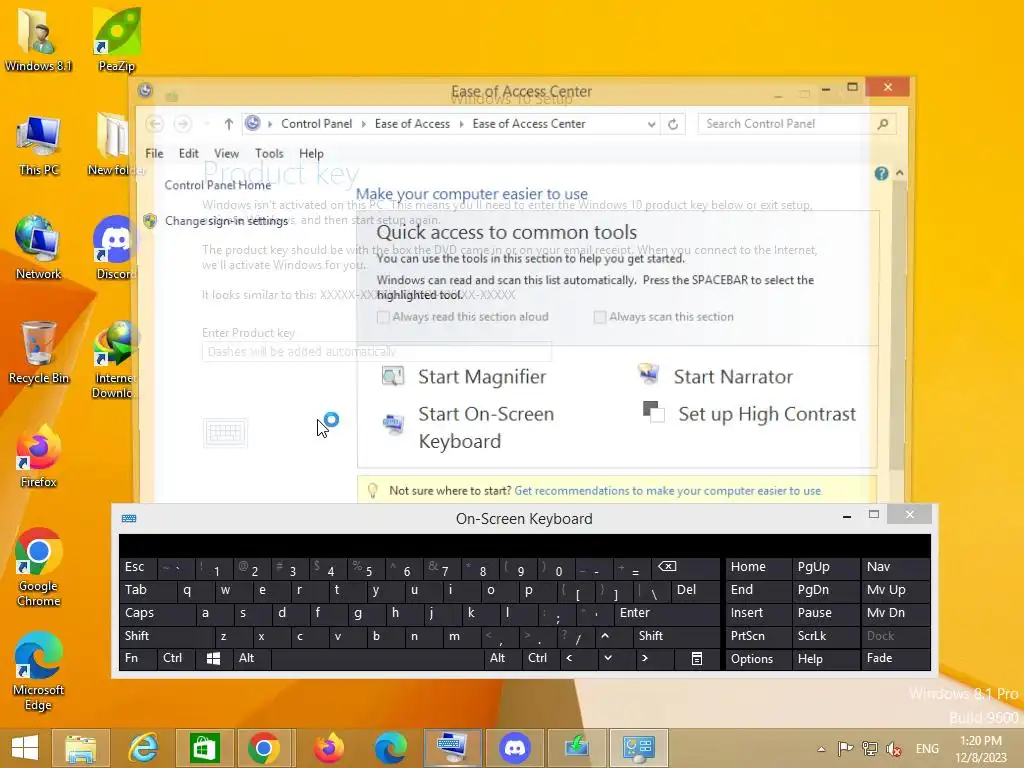Click Start Magnifier
This screenshot has height=768, width=1024.
(x=464, y=377)
